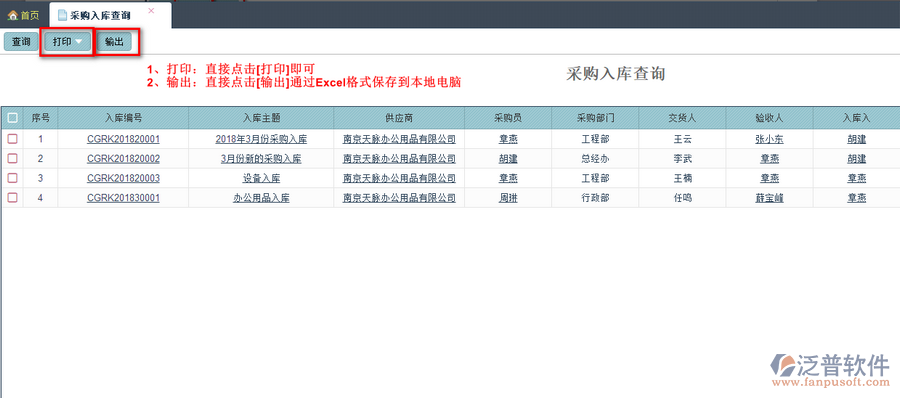This screenshot has width=900, height=398.
Task: Open record CGRK201820001 link
Action: coord(123,139)
